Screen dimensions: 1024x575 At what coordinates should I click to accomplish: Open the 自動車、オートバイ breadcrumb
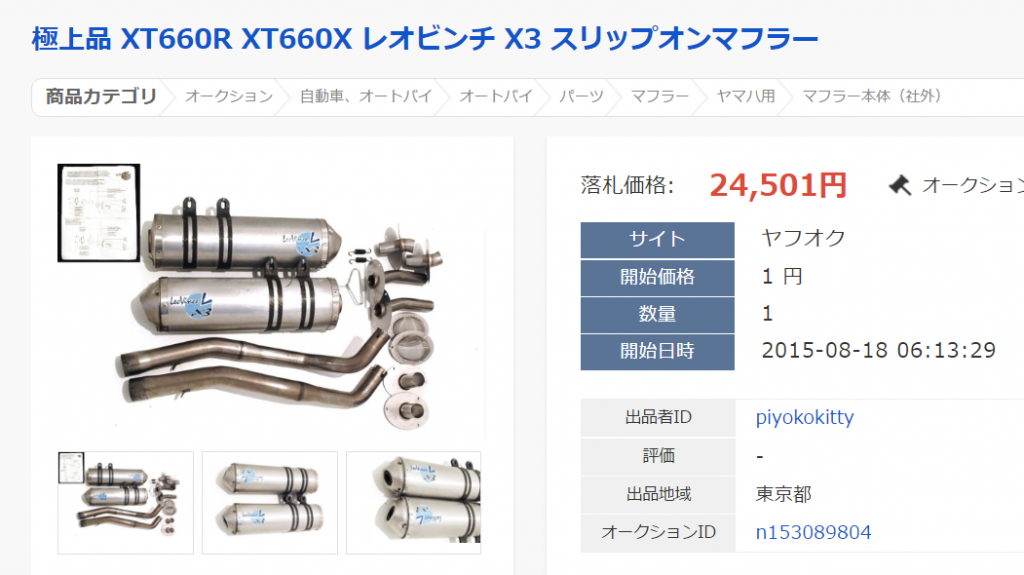coord(366,97)
